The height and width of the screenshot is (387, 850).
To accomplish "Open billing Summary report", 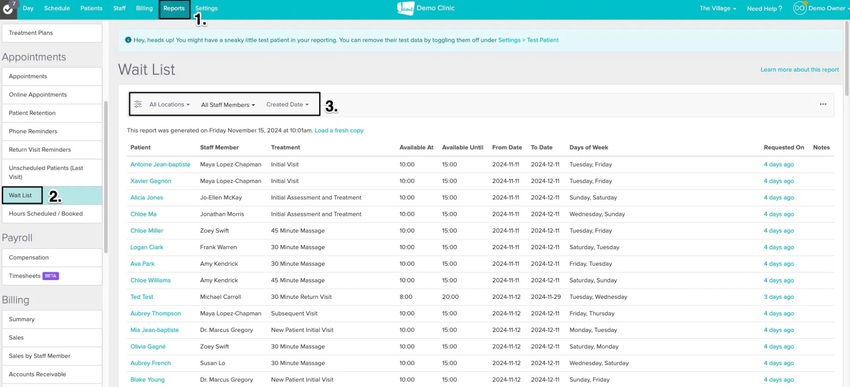I will pos(51,320).
